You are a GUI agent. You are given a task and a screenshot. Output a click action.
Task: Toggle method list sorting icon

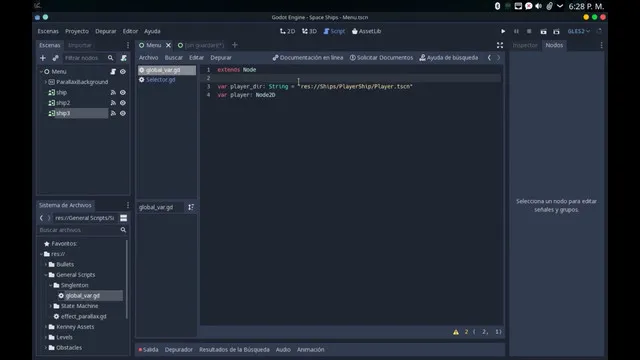coord(191,207)
